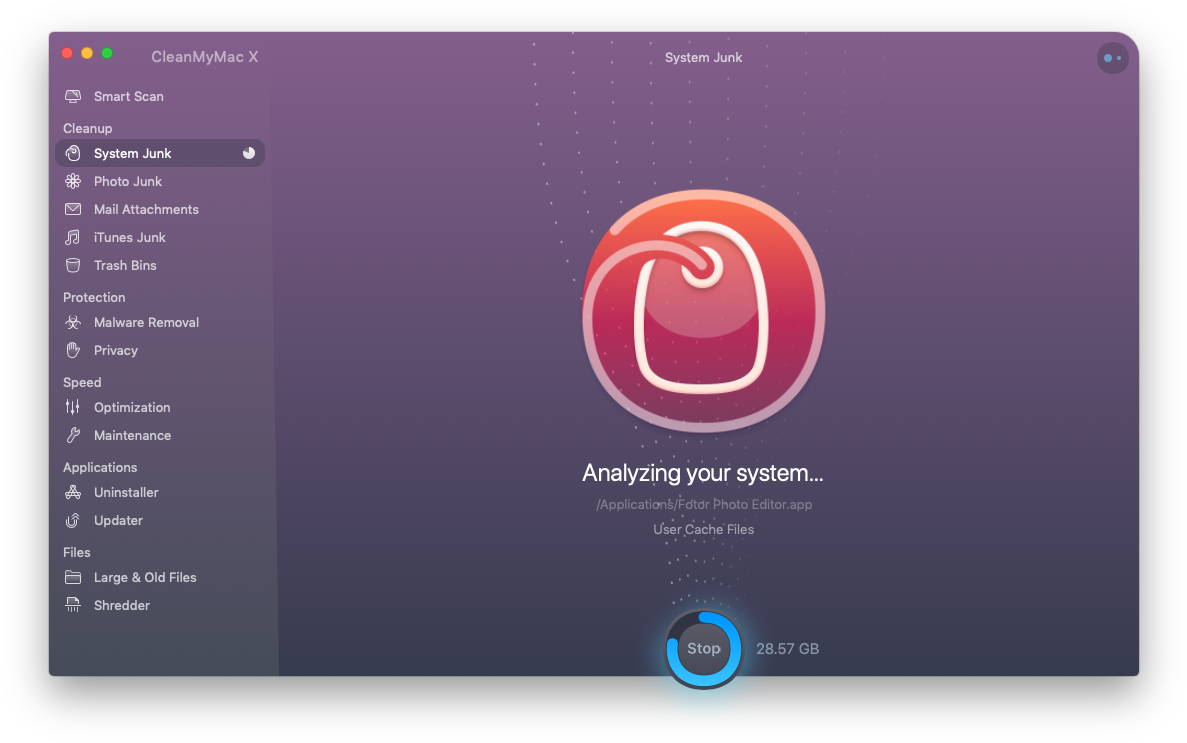
Task: Click the Maintenance wrench icon
Action: pyautogui.click(x=73, y=435)
